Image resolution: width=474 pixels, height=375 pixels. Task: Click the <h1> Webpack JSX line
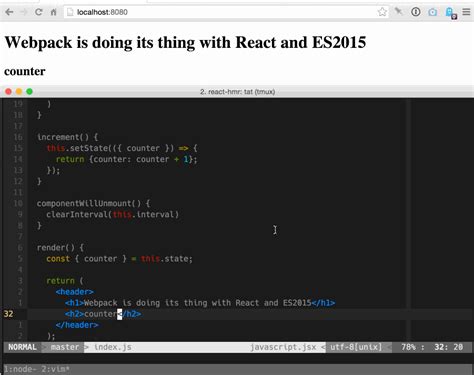click(200, 303)
